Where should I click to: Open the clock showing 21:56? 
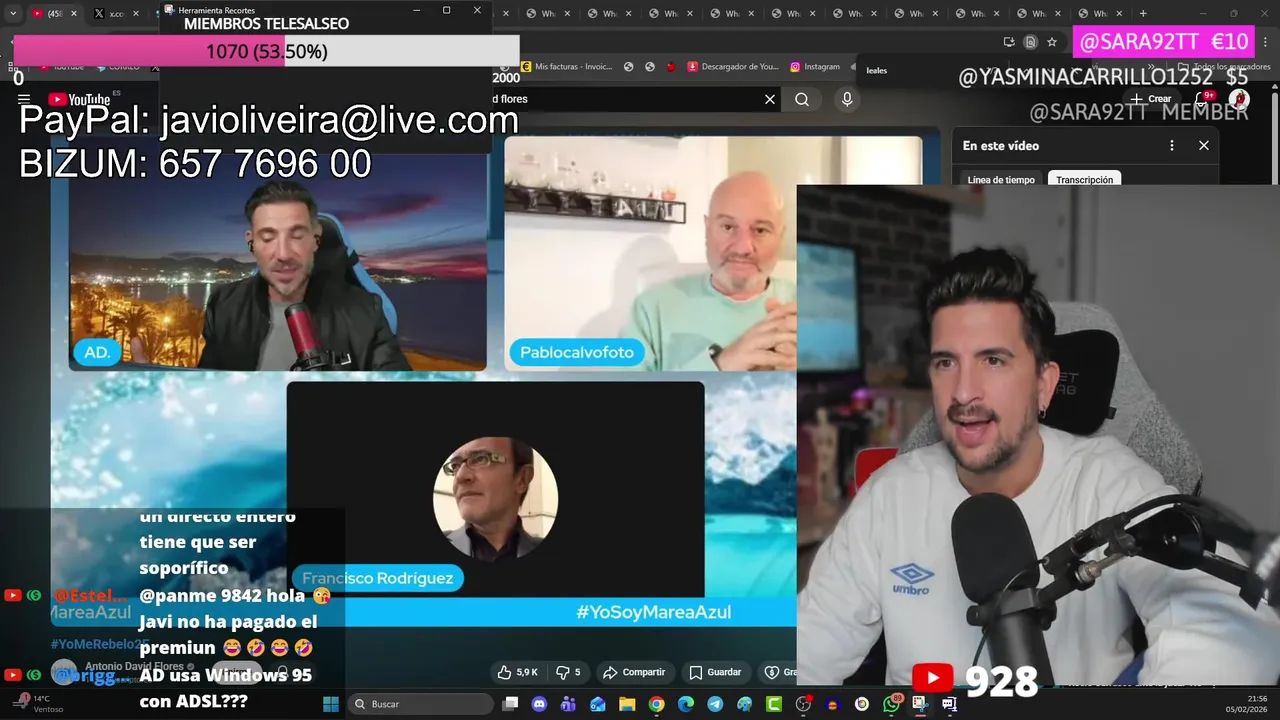(x=1246, y=704)
